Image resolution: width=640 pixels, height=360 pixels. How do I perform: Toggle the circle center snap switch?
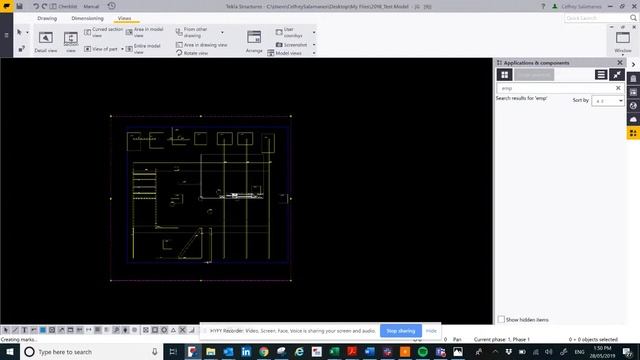coord(164,330)
